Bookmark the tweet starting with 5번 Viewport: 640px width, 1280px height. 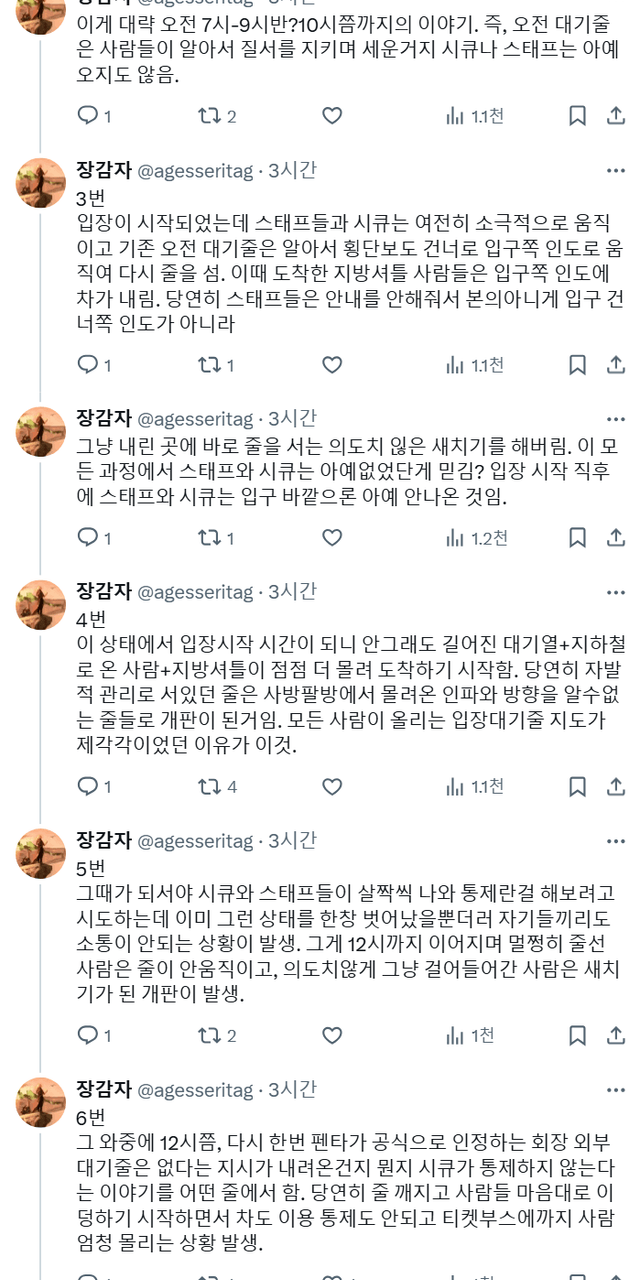point(577,1035)
